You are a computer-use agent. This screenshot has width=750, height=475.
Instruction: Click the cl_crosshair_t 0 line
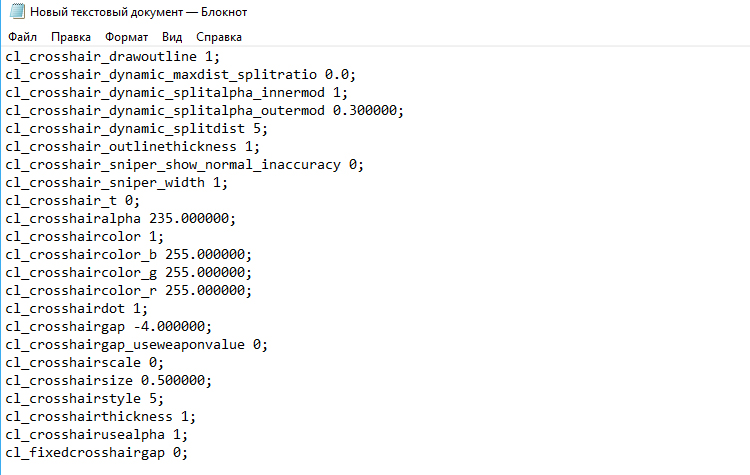coord(73,200)
